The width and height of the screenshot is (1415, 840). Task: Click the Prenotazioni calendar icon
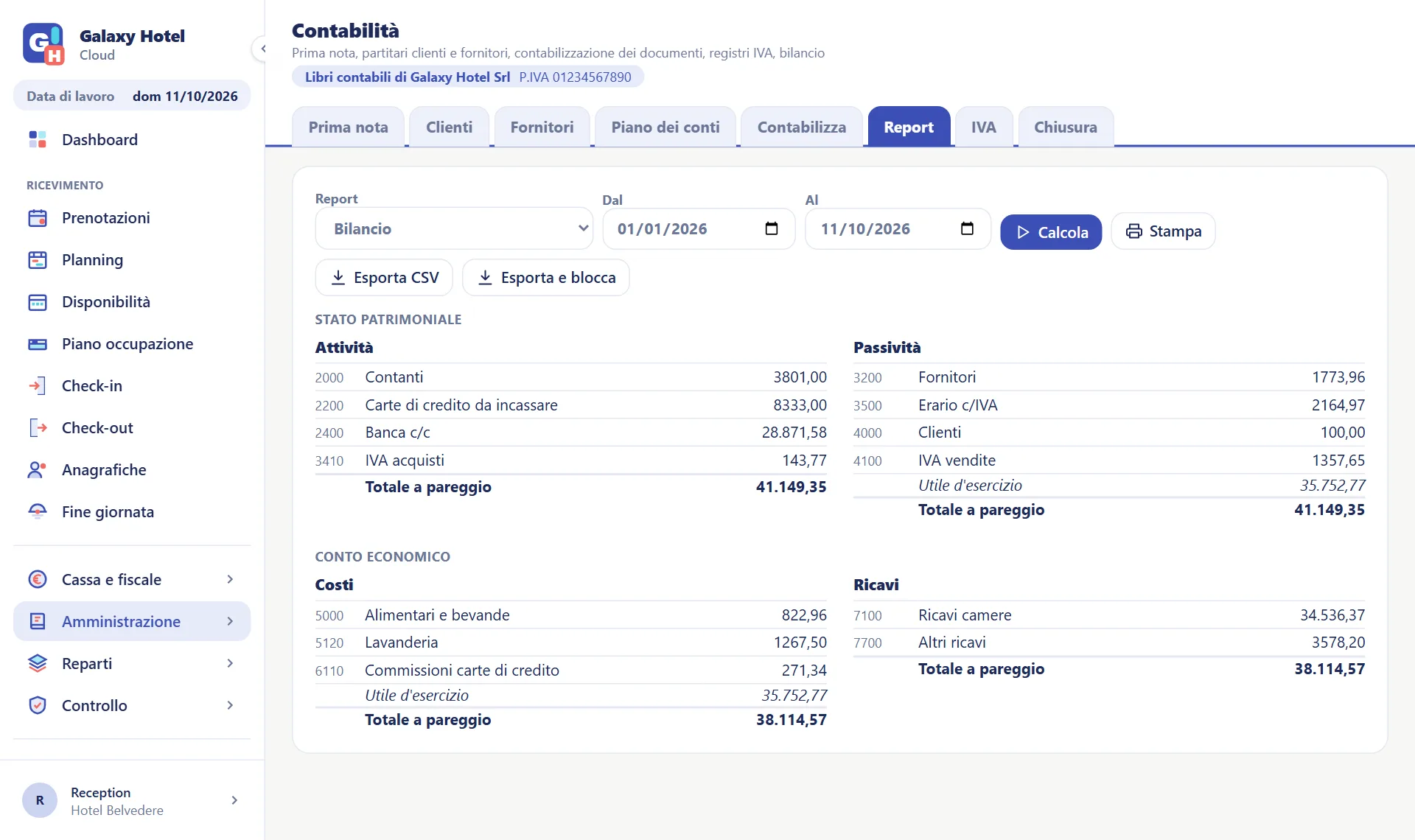click(38, 217)
